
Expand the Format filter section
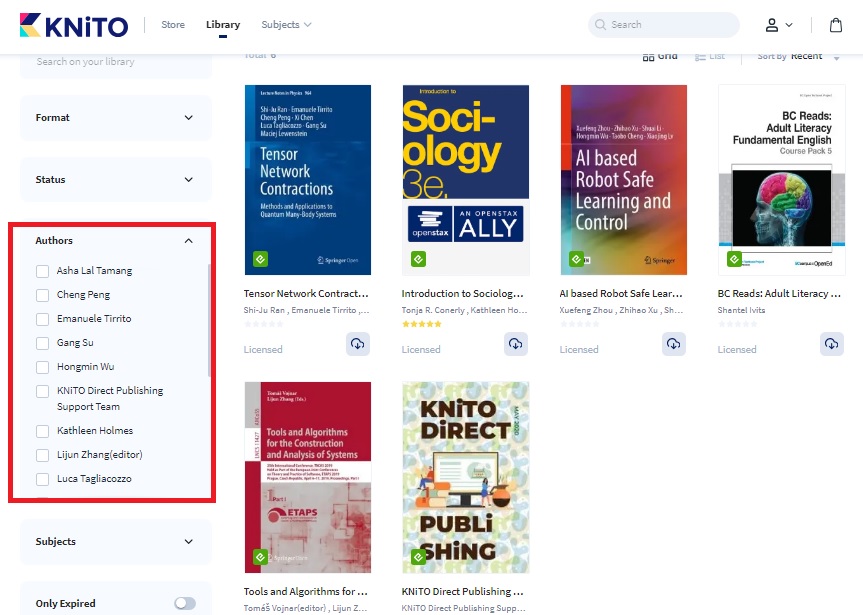(x=189, y=118)
